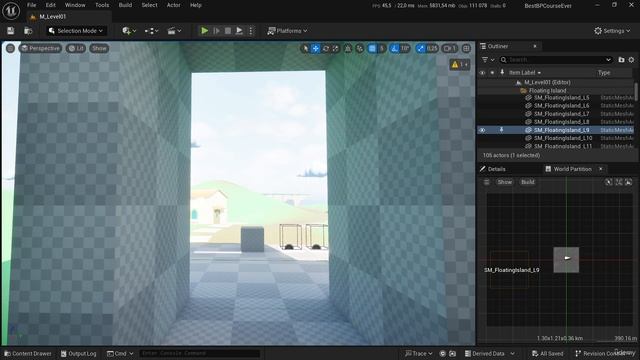The height and width of the screenshot is (360, 640).
Task: Click Build in the World Partition panel
Action: [x=527, y=182]
